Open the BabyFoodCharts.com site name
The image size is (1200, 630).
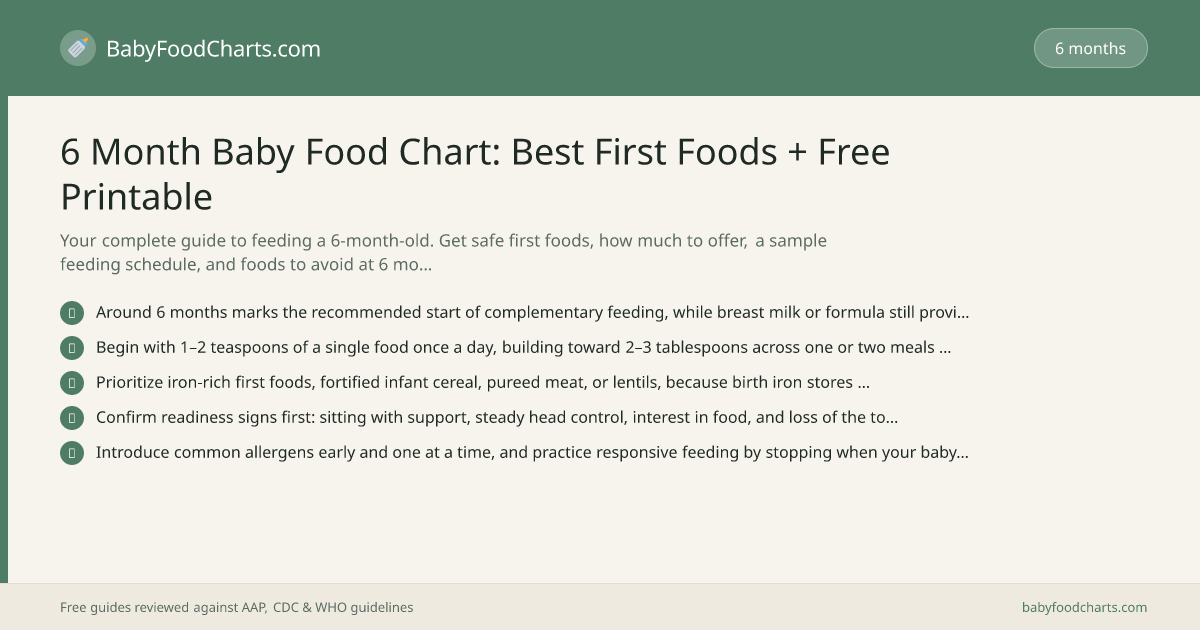[213, 48]
